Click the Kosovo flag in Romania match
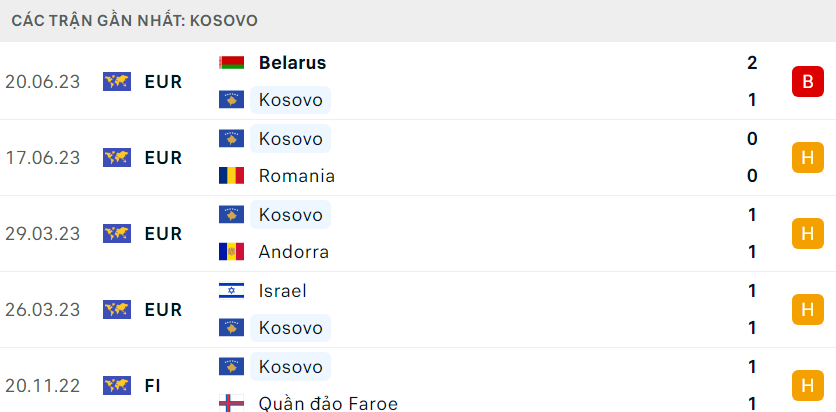836x412 pixels. coord(231,139)
